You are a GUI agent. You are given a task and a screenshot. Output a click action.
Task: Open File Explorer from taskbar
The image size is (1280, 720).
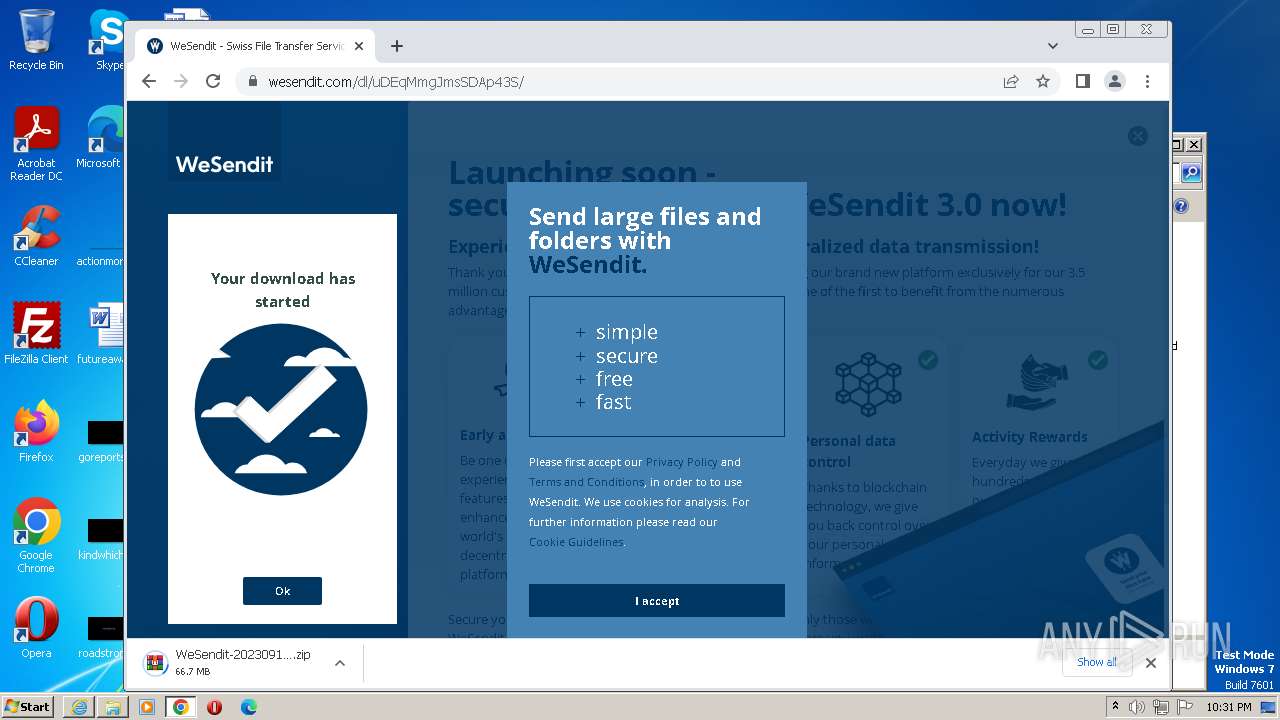(x=113, y=707)
